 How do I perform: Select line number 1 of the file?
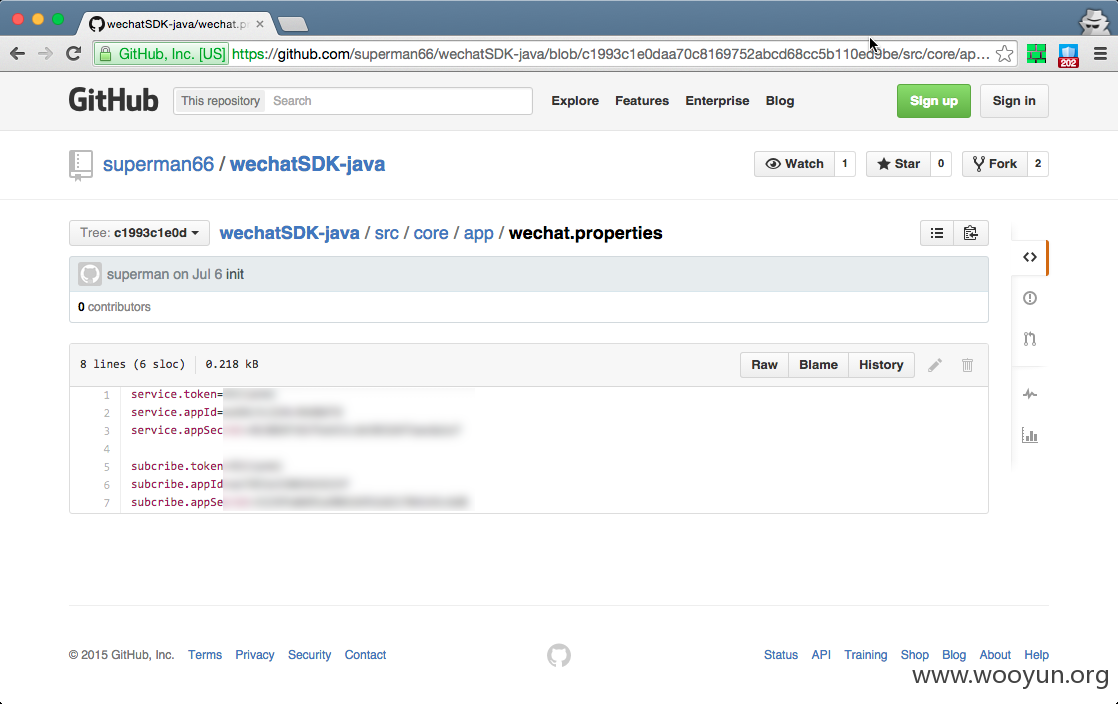pos(106,394)
